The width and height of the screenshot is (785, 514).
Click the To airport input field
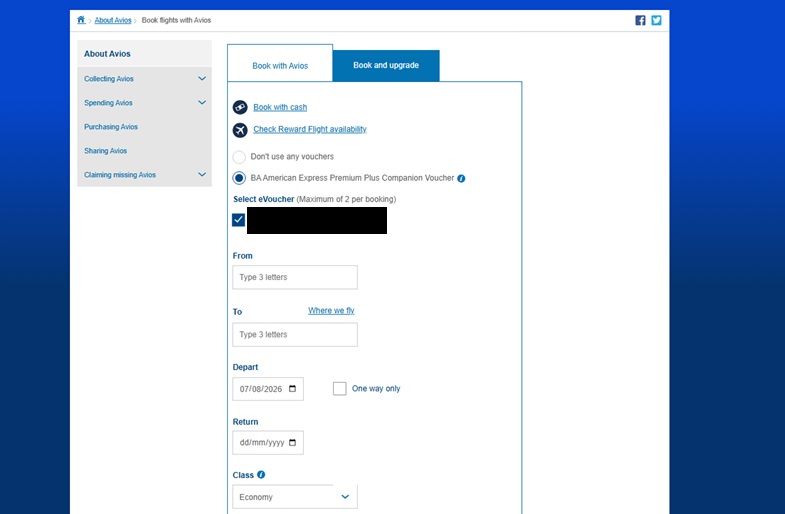295,334
